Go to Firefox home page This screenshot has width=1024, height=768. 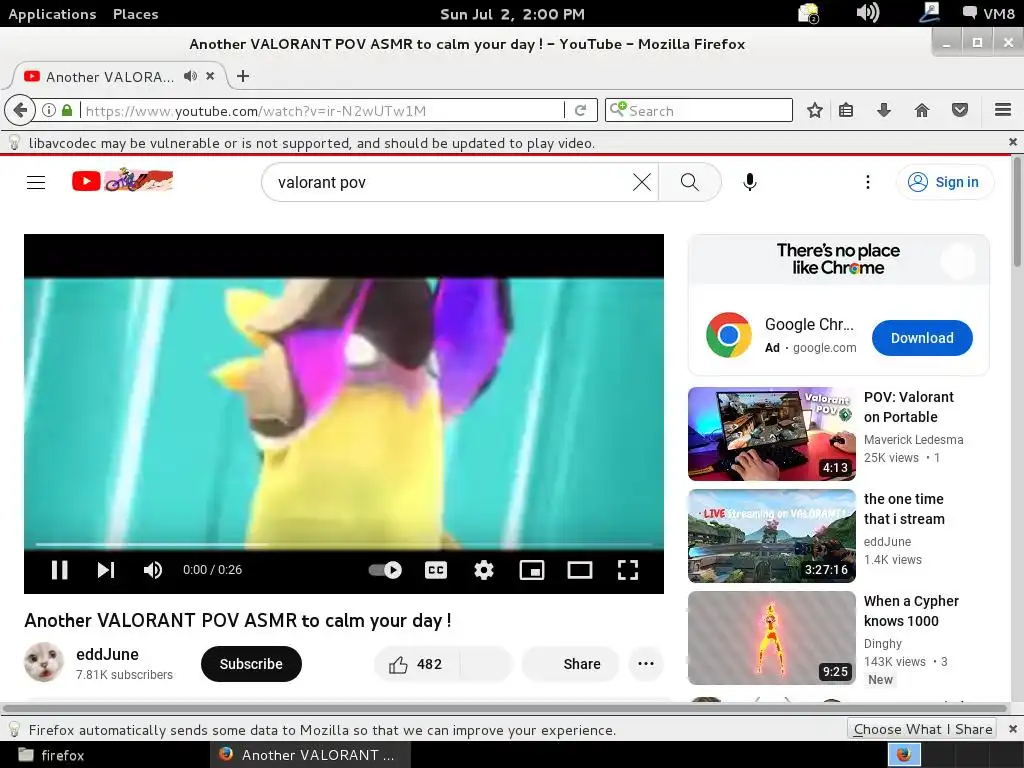tap(921, 110)
